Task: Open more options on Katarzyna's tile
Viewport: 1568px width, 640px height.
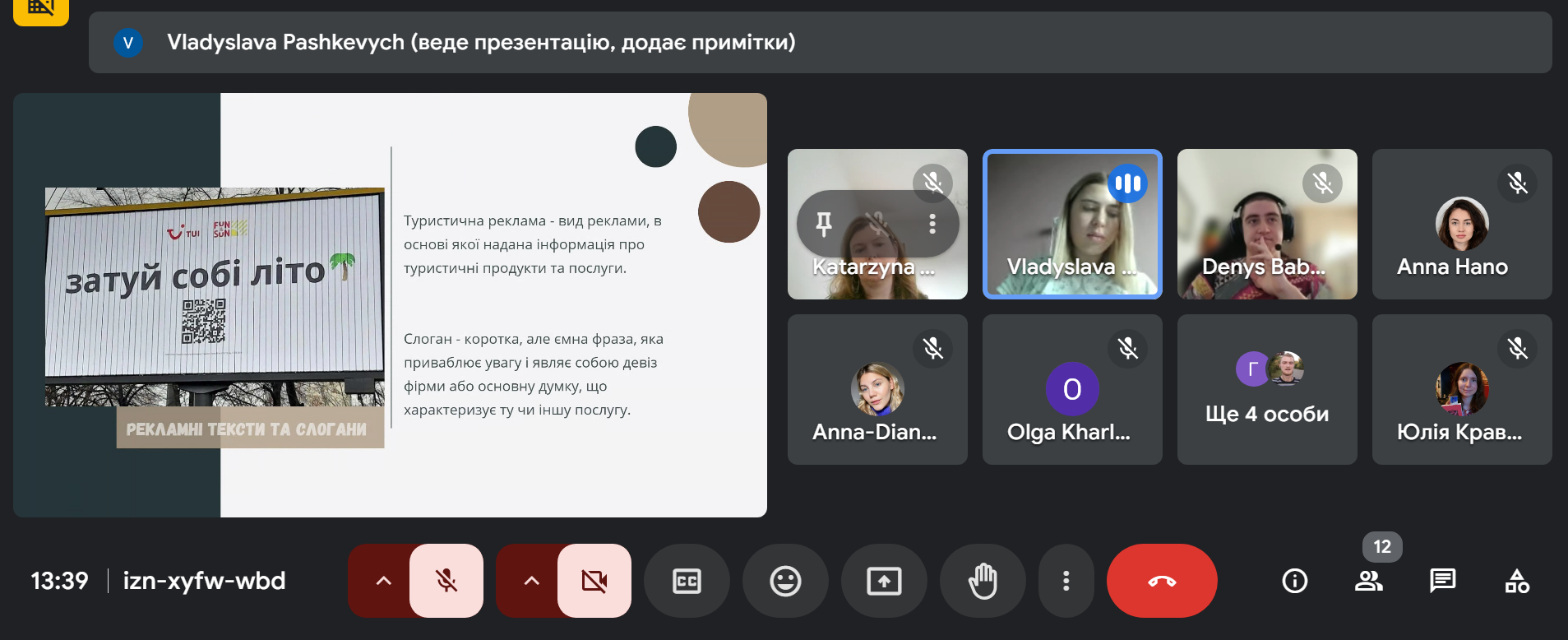Action: 932,223
